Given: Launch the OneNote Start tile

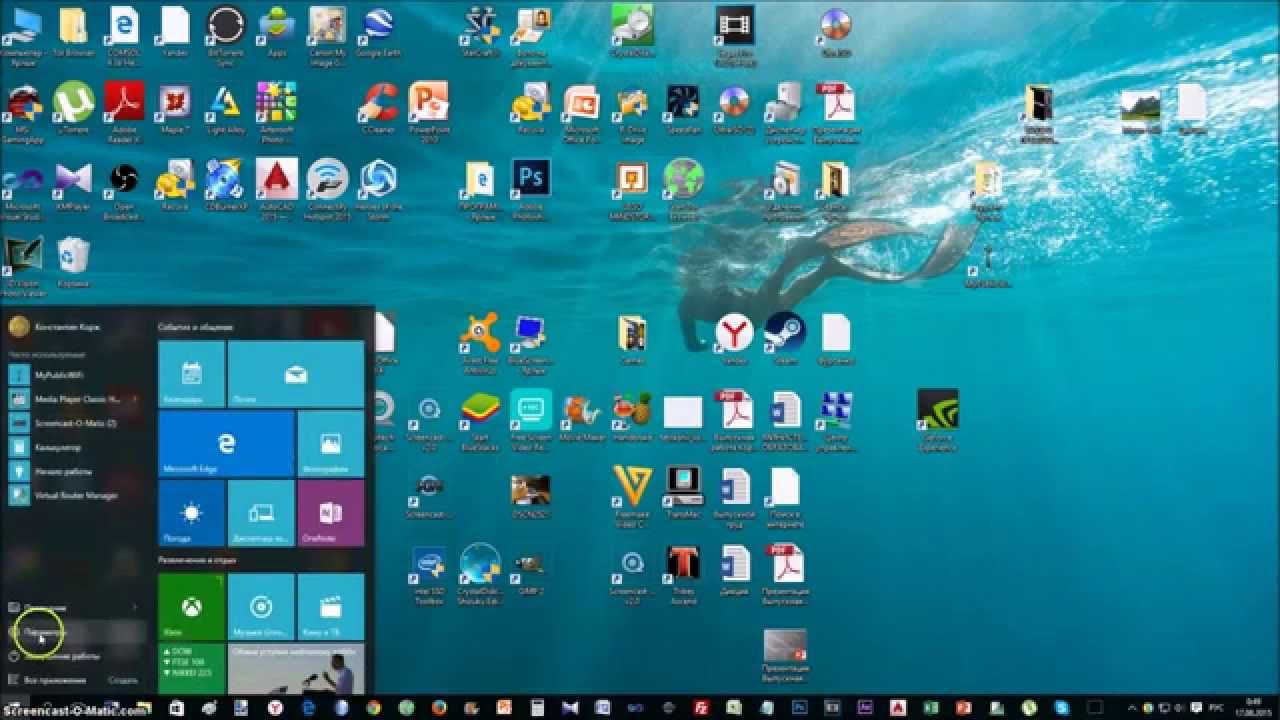Looking at the screenshot, I should [x=331, y=514].
